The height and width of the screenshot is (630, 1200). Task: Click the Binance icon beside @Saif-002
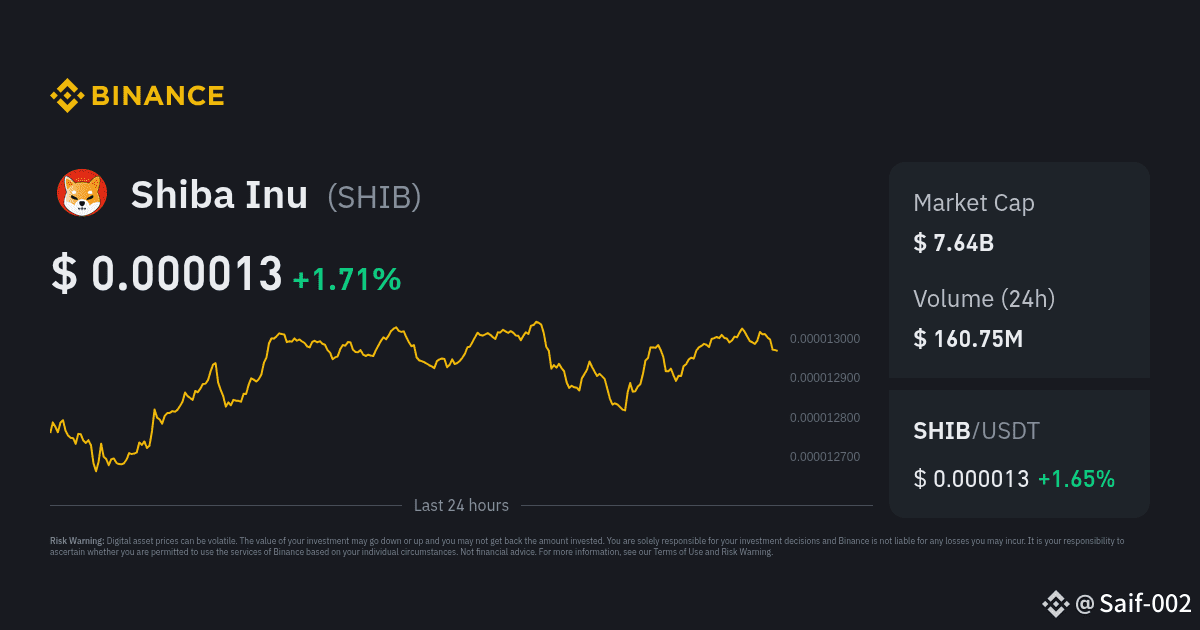(1056, 603)
